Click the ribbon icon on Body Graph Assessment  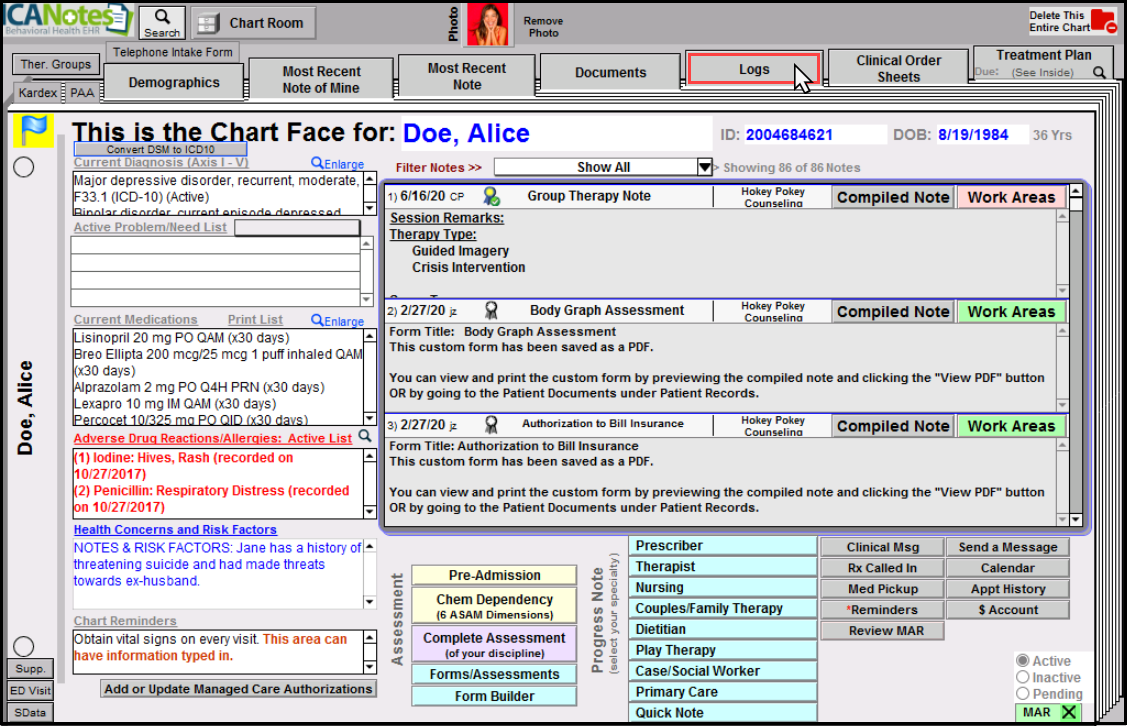click(x=491, y=310)
